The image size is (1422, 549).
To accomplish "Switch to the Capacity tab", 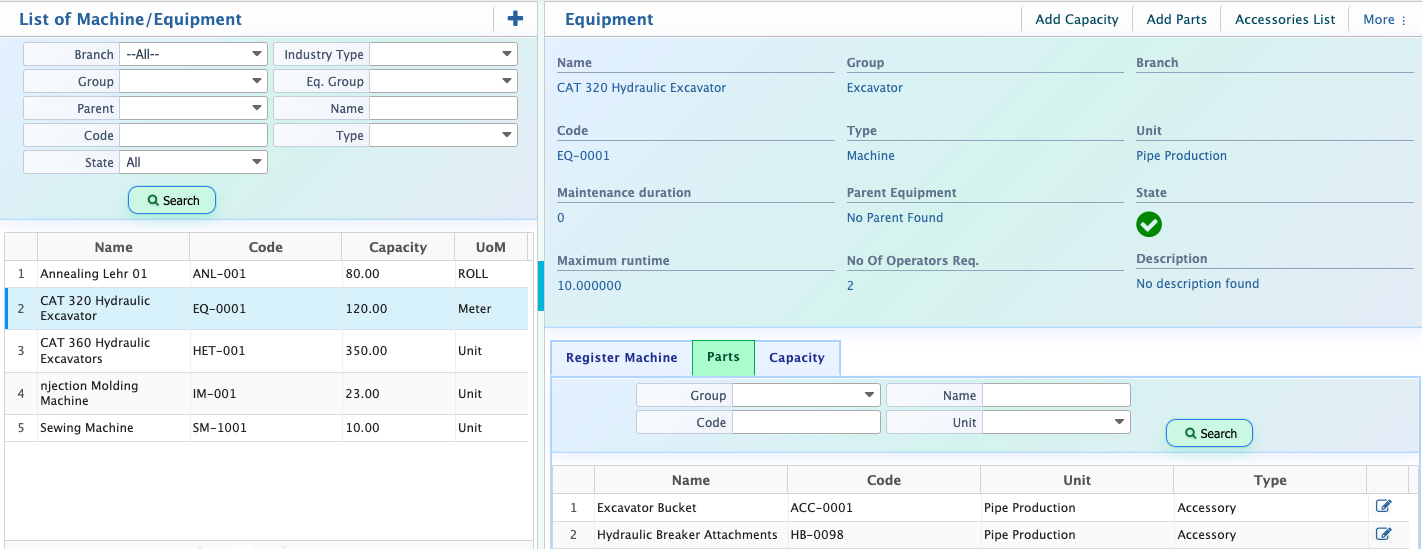I will click(x=797, y=357).
